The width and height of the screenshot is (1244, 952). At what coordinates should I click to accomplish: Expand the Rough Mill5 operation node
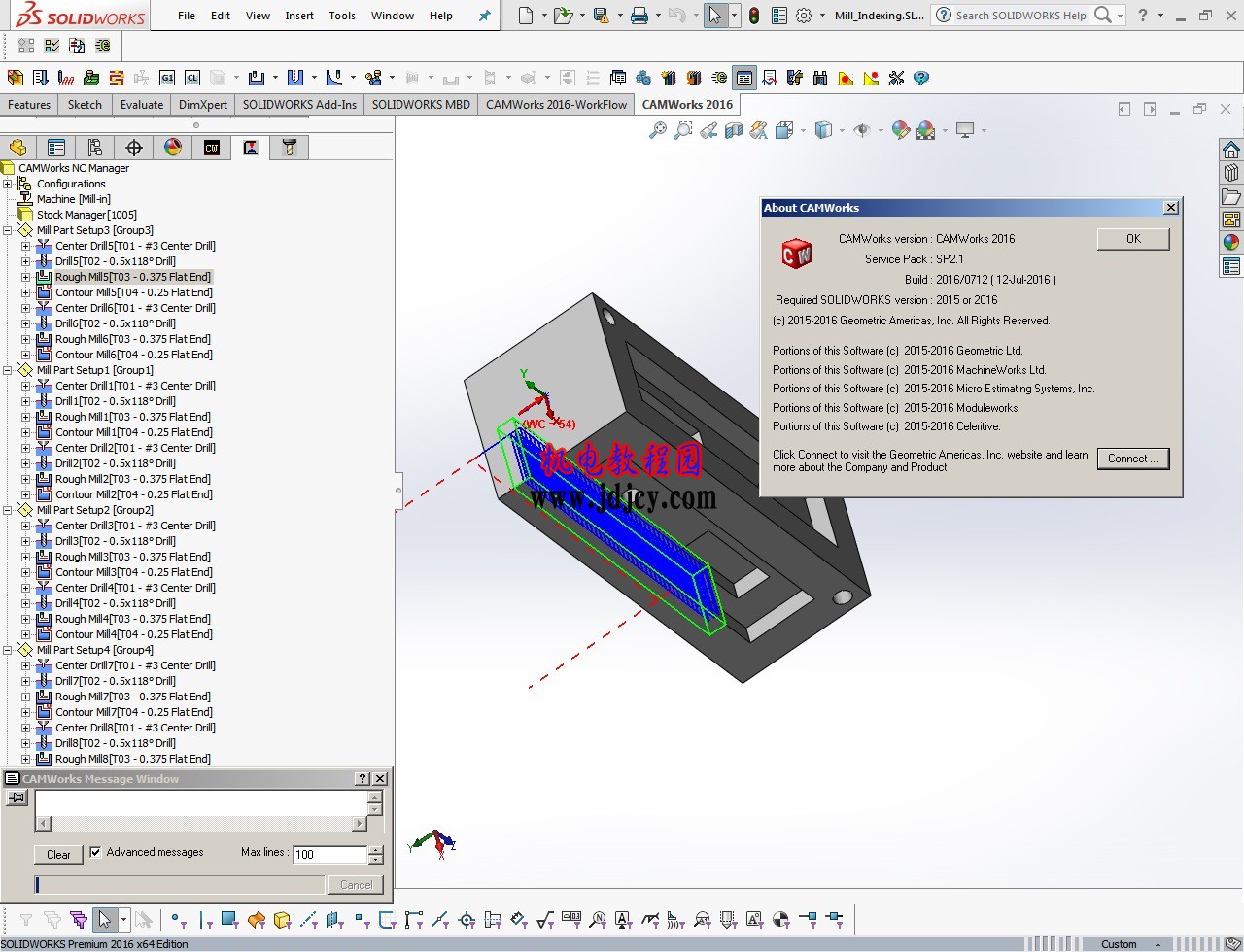tap(26, 277)
